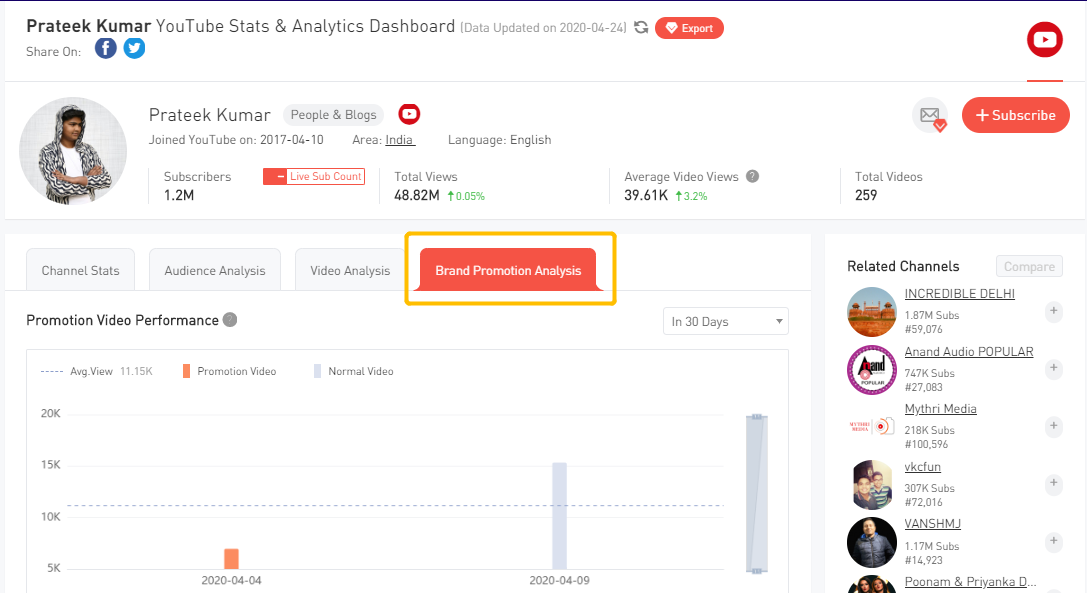Click the Joined YouTube on: 2017-04-10 text
1087x593 pixels.
point(236,139)
